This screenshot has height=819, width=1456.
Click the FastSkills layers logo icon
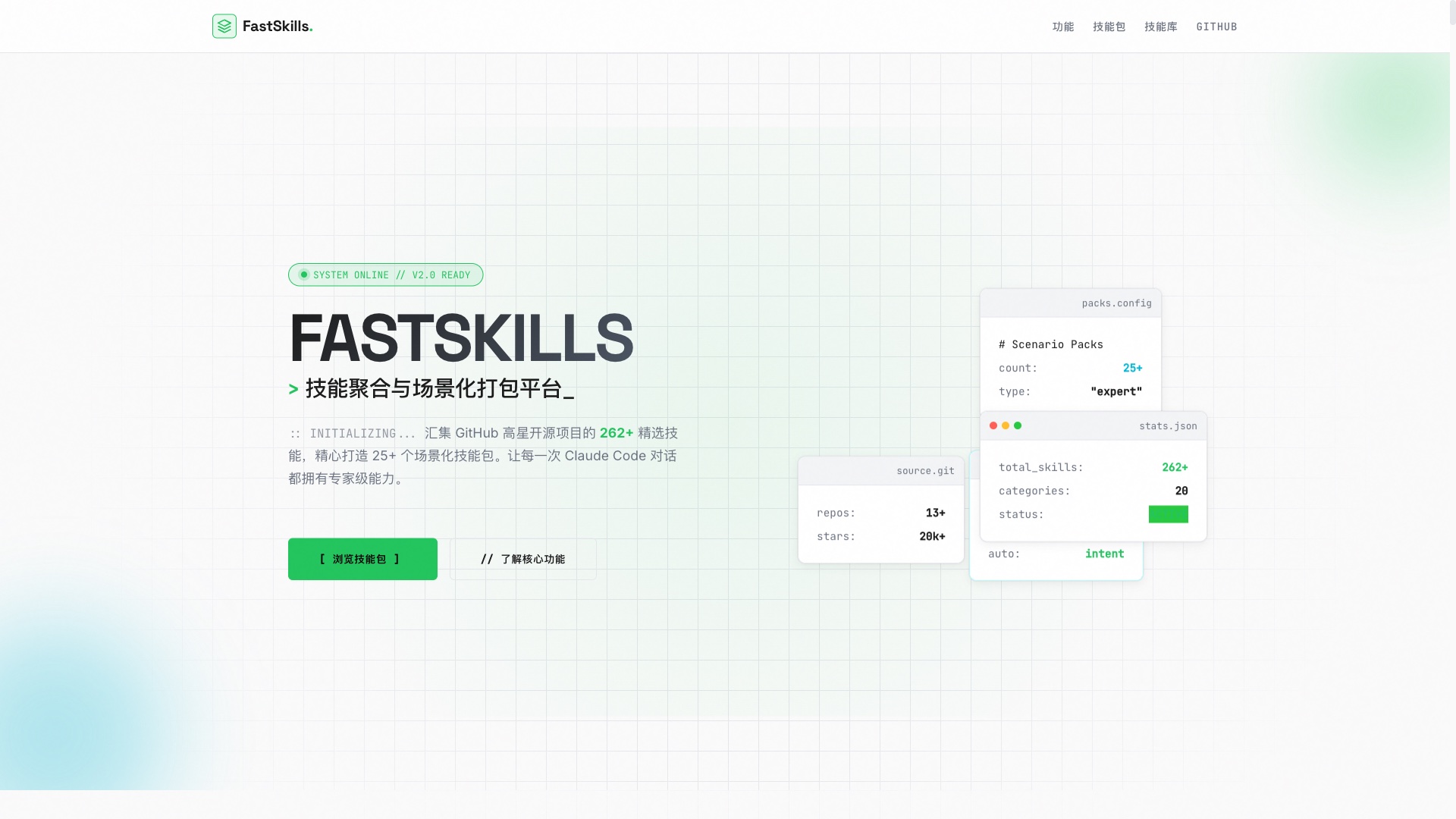coord(224,26)
